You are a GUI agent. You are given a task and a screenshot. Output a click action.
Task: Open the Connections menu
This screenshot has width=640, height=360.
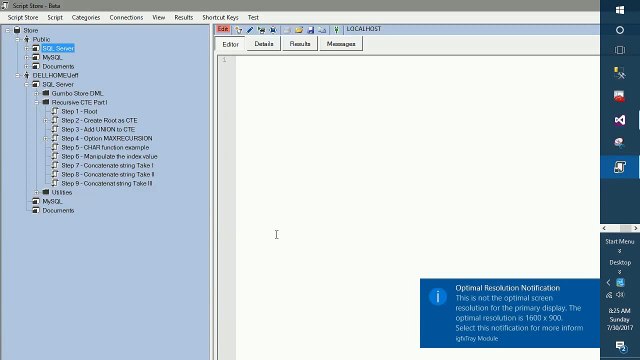click(x=126, y=18)
